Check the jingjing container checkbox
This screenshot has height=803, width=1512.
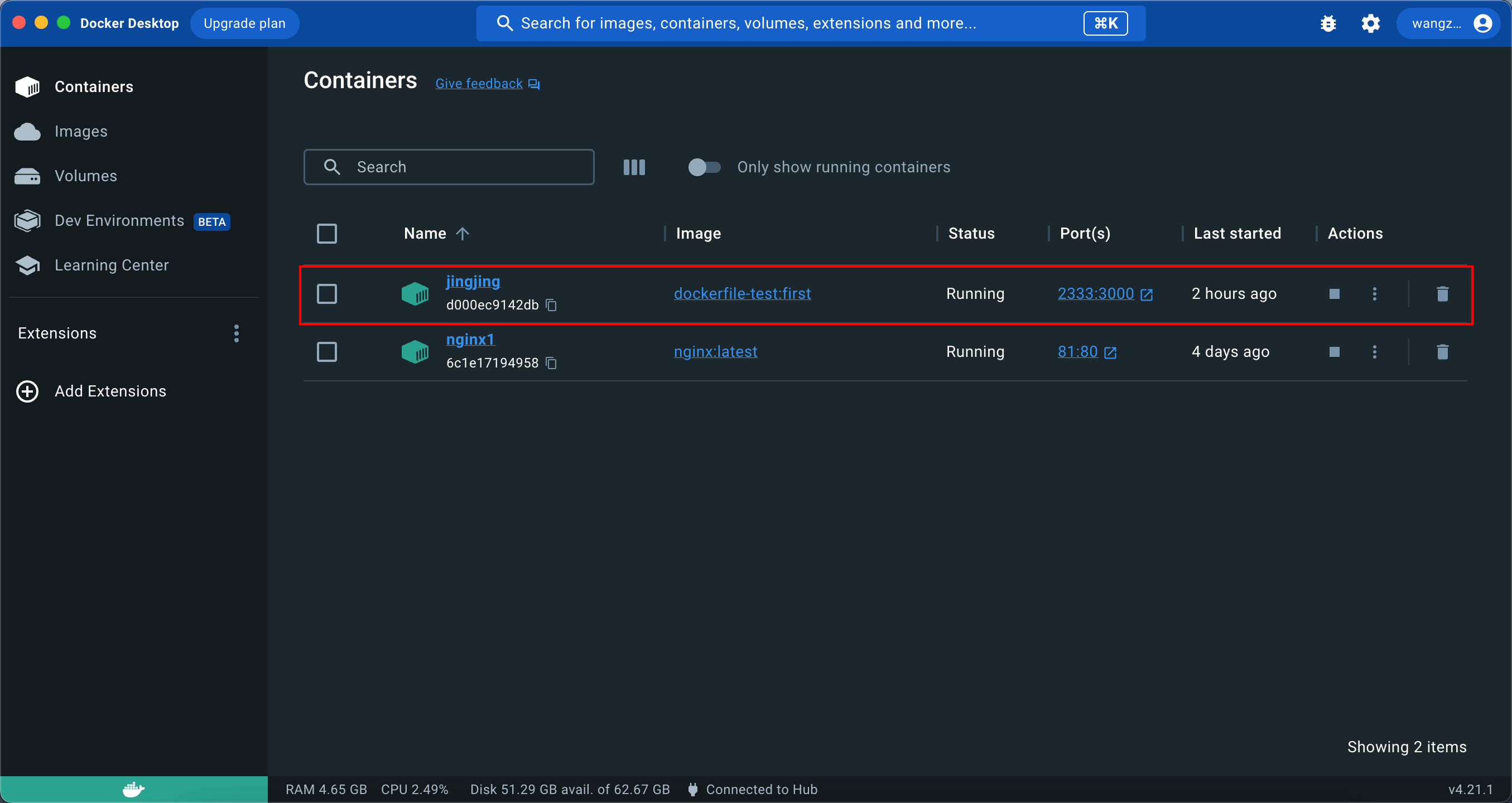pyautogui.click(x=327, y=293)
